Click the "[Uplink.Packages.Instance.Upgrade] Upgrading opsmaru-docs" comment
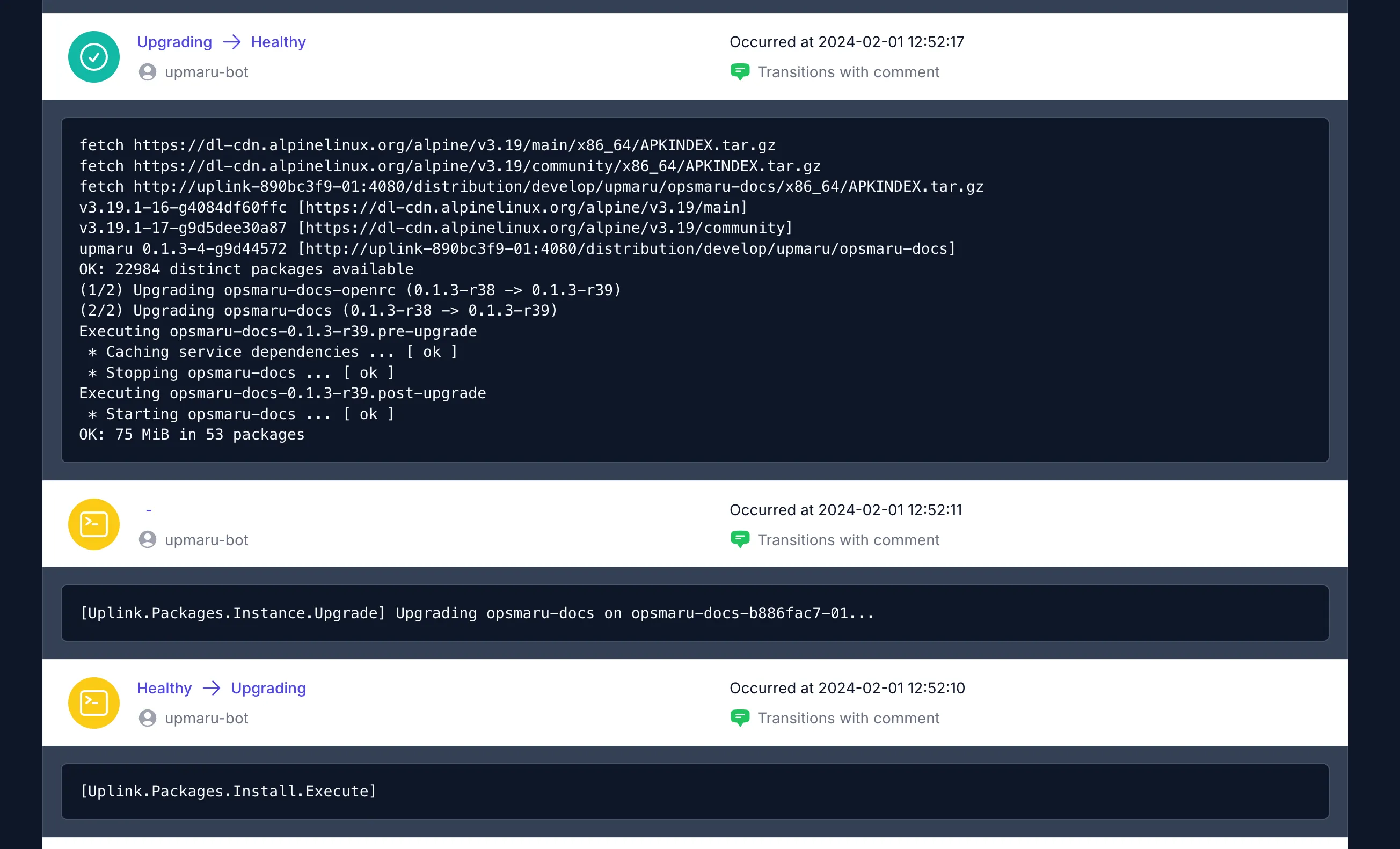The width and height of the screenshot is (1400, 849). click(x=477, y=613)
